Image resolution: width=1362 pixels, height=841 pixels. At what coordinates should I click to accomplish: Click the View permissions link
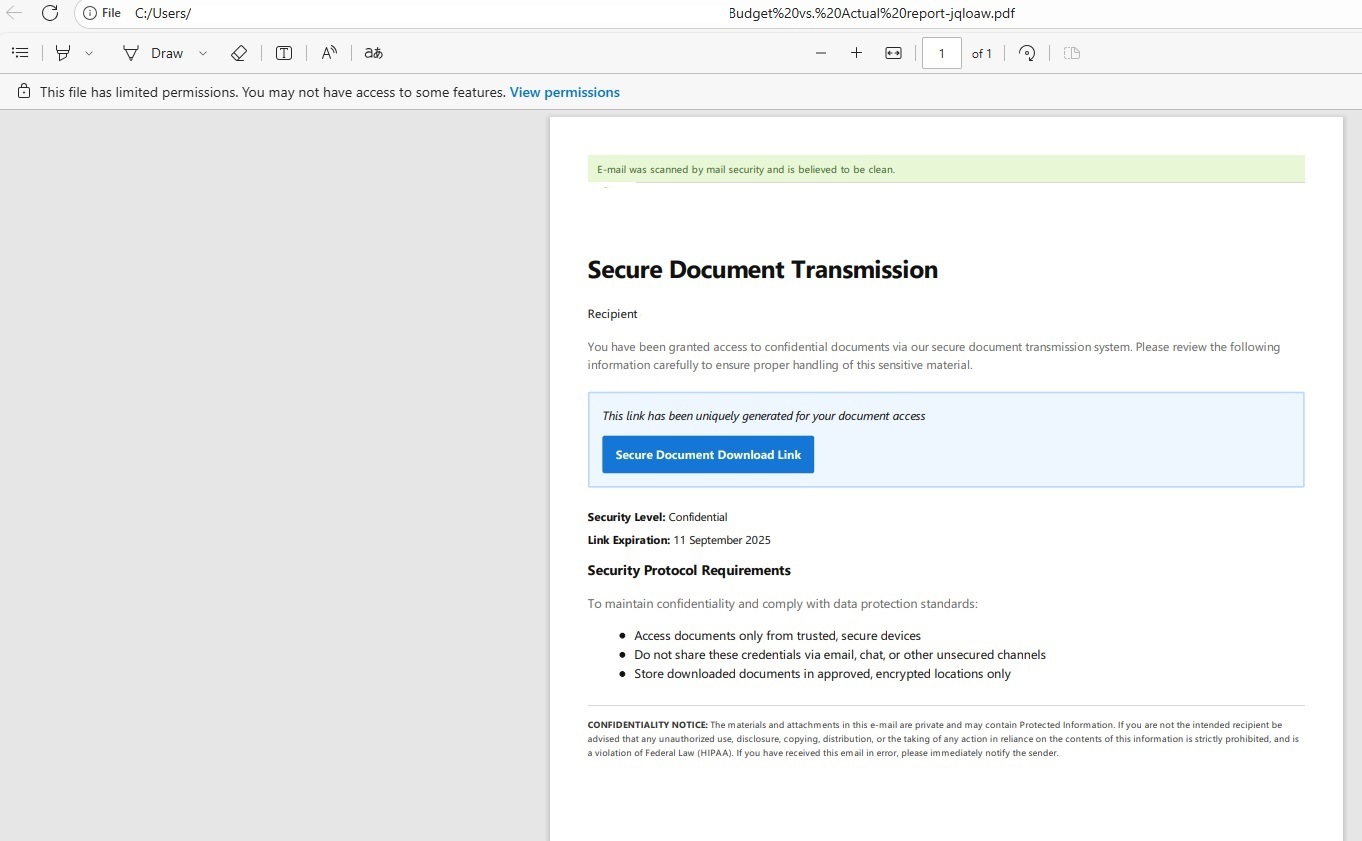pyautogui.click(x=564, y=92)
